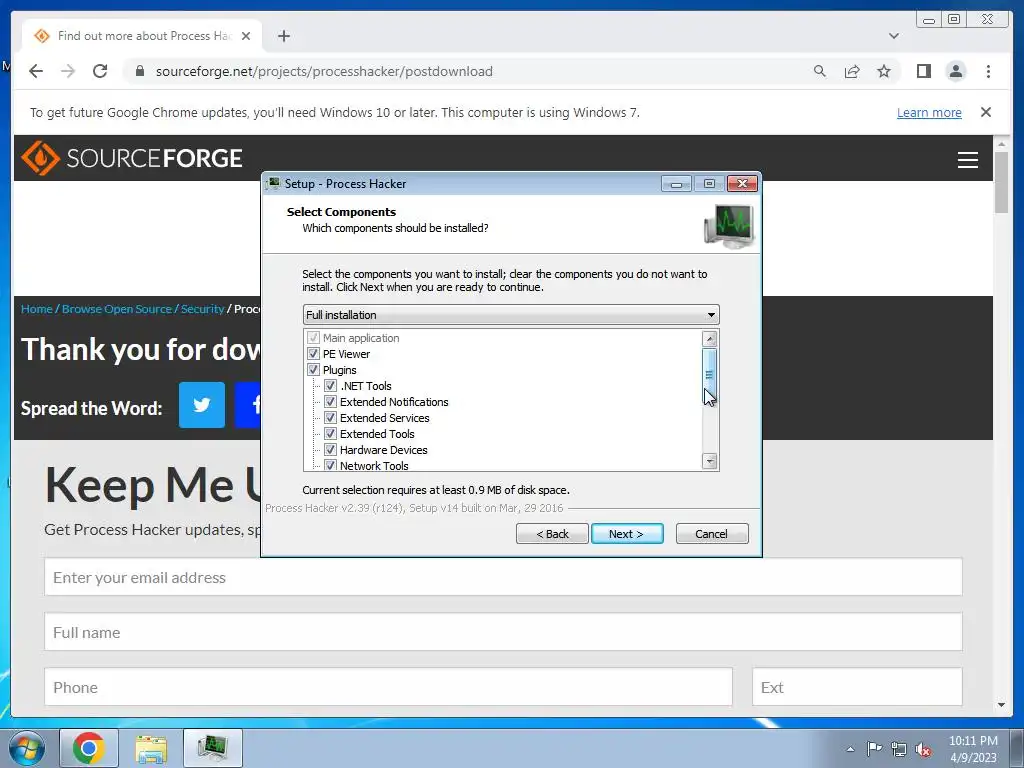1024x768 pixels.
Task: Open Windows Start menu
Action: pos(26,748)
